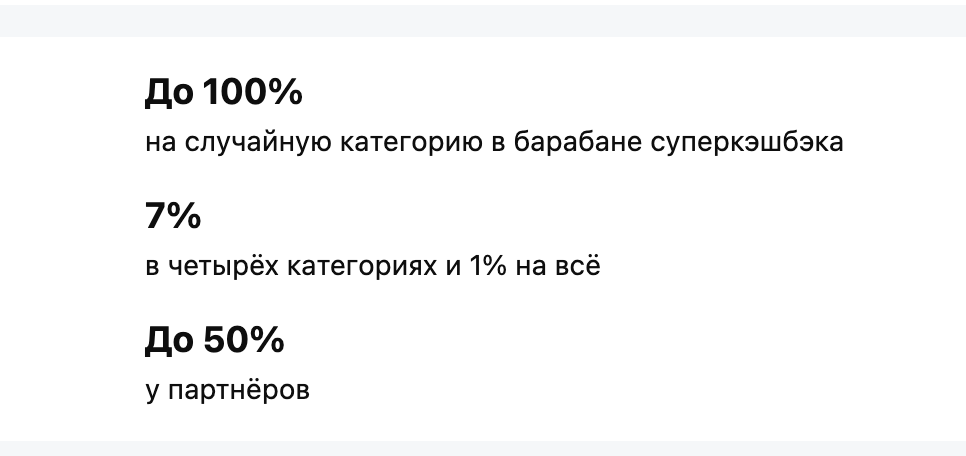Click the gray strip below the card
The image size is (966, 456).
coord(483,448)
